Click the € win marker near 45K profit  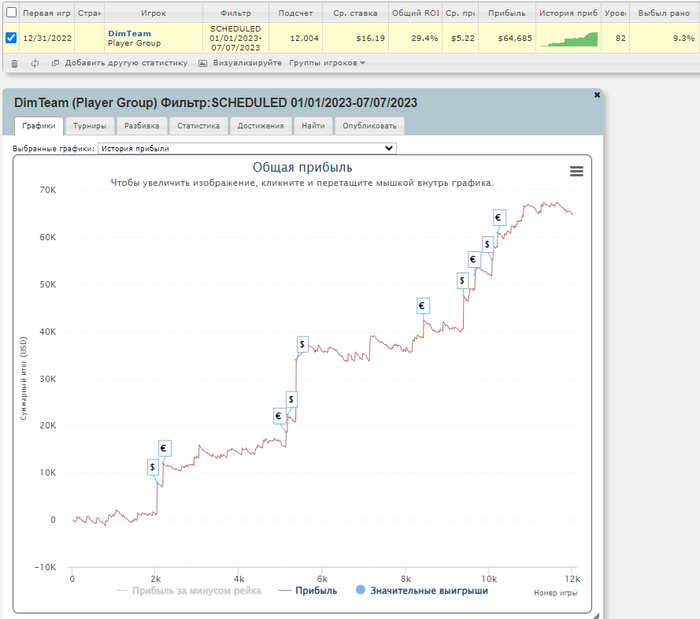pyautogui.click(x=422, y=306)
